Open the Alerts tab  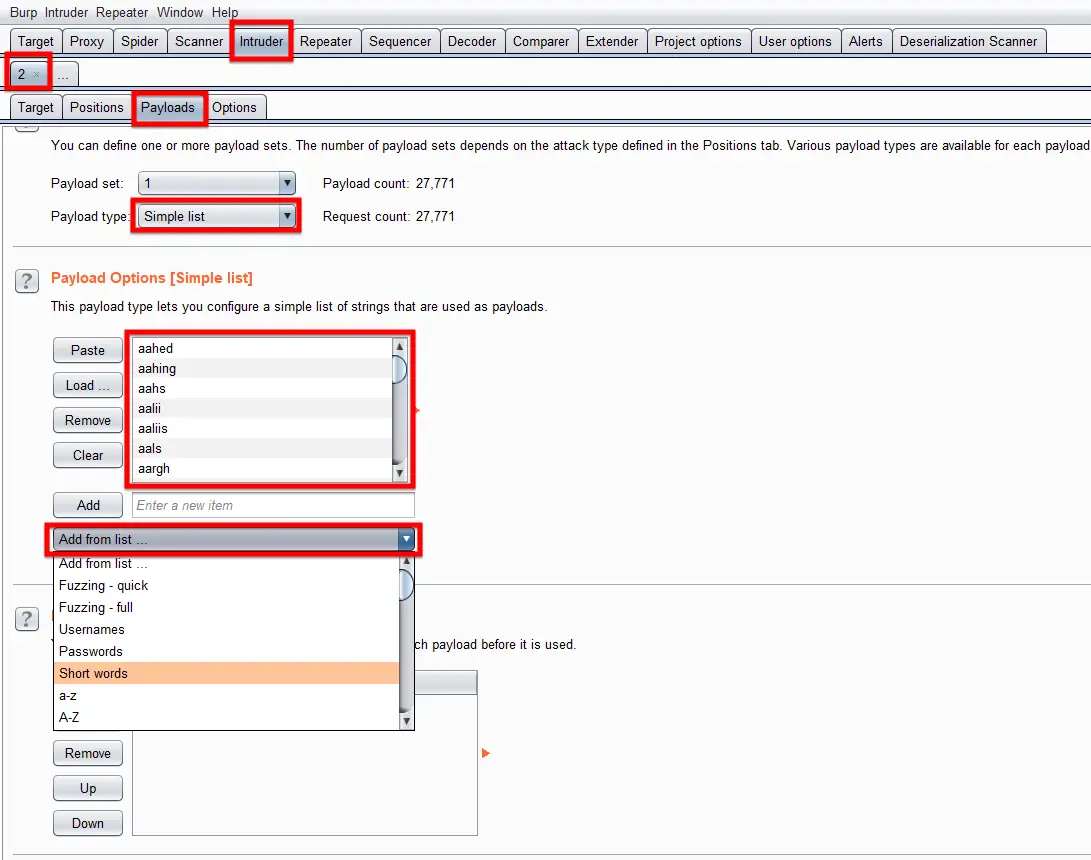pyautogui.click(x=866, y=42)
